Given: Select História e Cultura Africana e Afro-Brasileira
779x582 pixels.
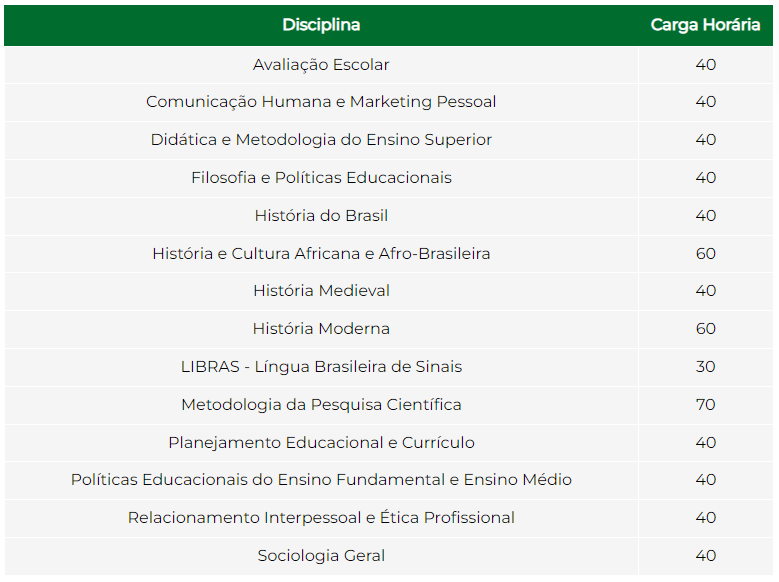Looking at the screenshot, I should click(x=321, y=253).
